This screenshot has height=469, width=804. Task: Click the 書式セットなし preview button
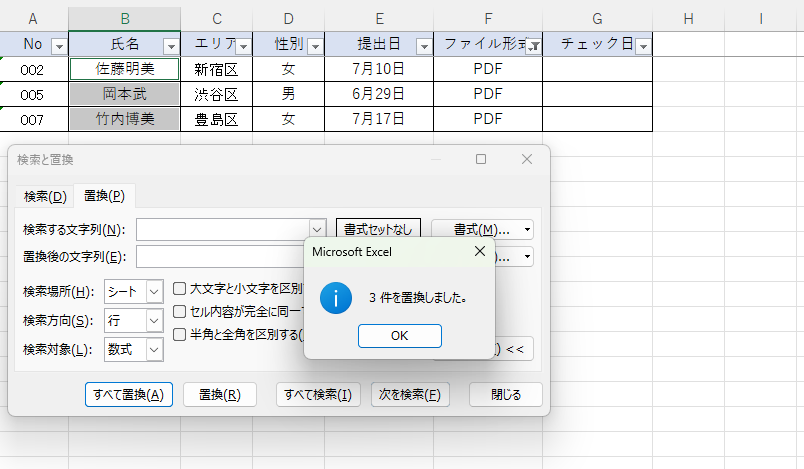(x=378, y=230)
